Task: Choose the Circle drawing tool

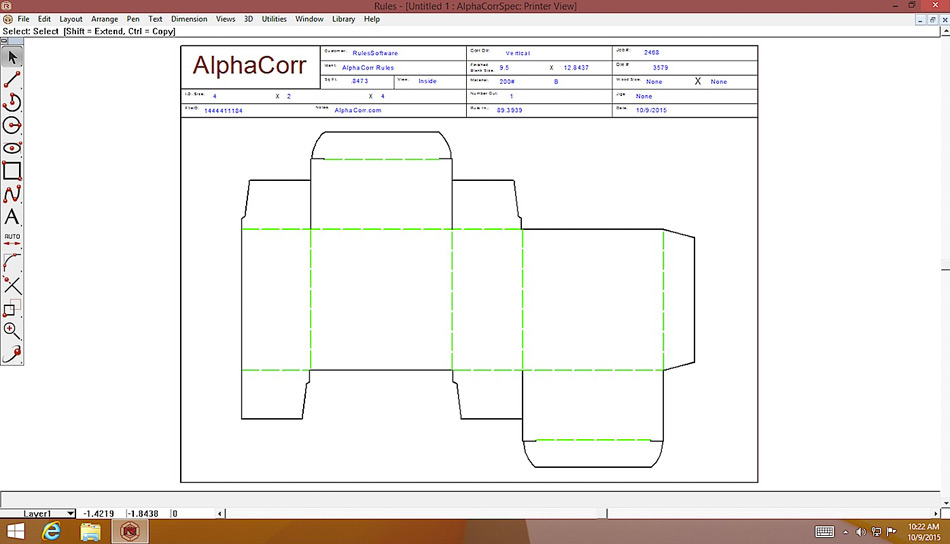Action: (12, 125)
